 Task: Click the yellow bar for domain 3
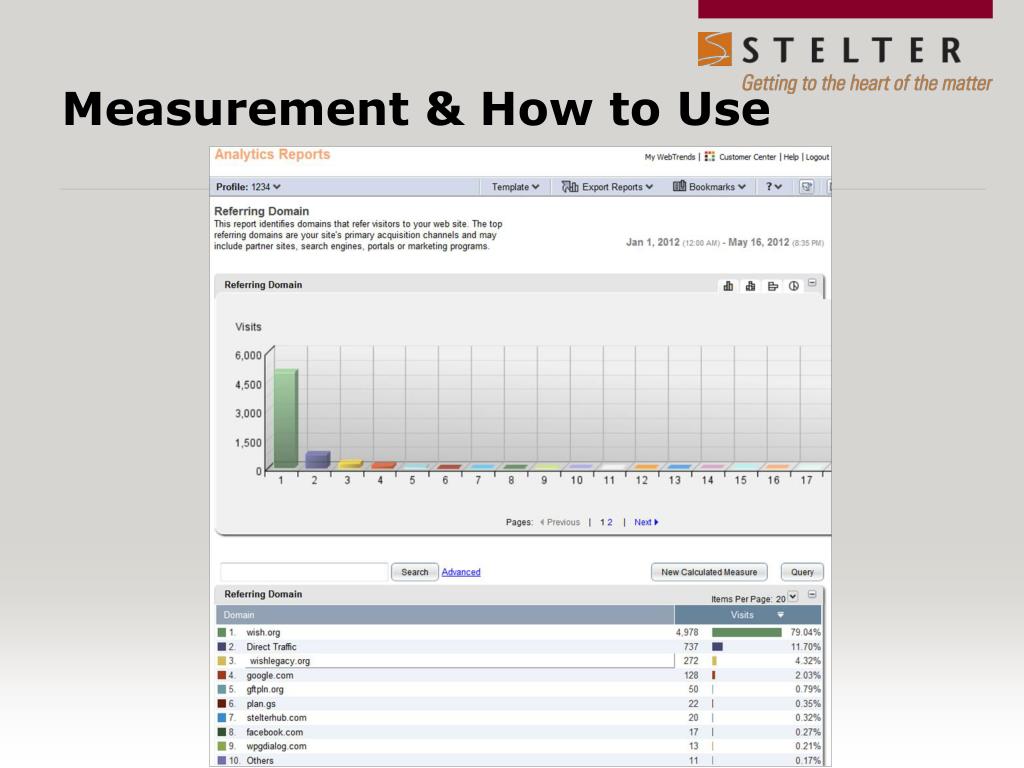pos(350,464)
